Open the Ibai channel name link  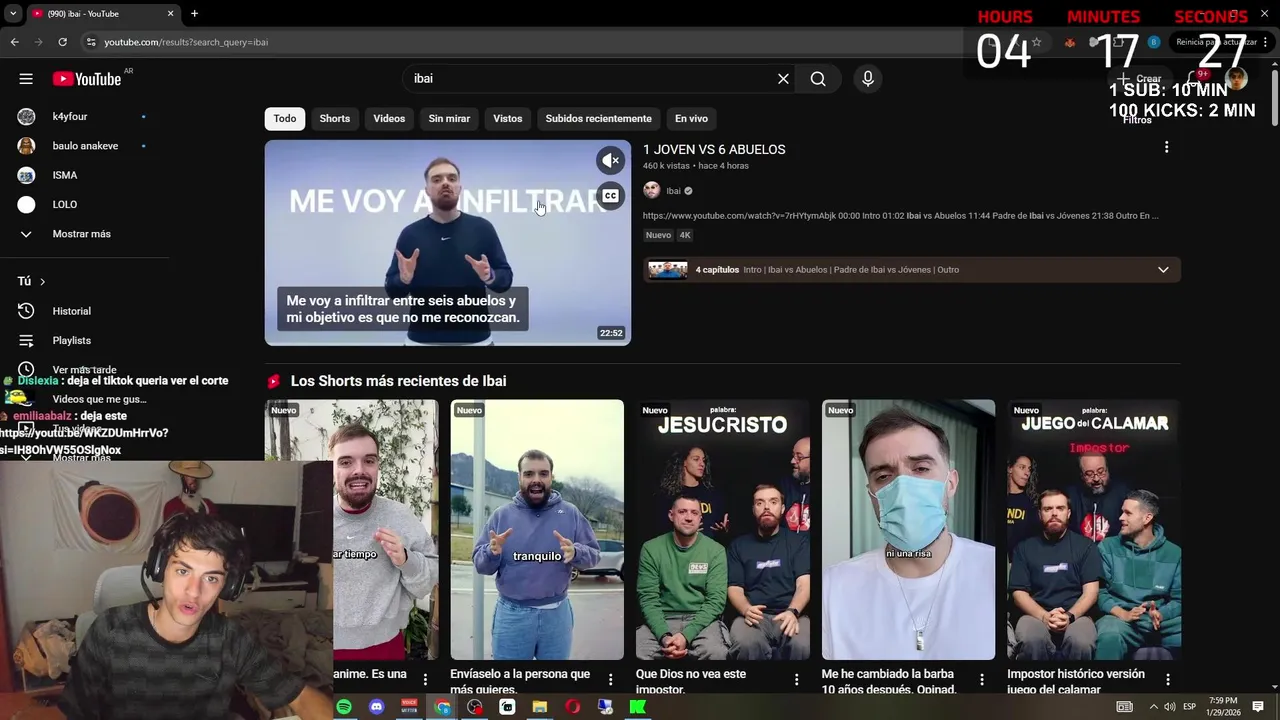click(x=673, y=191)
